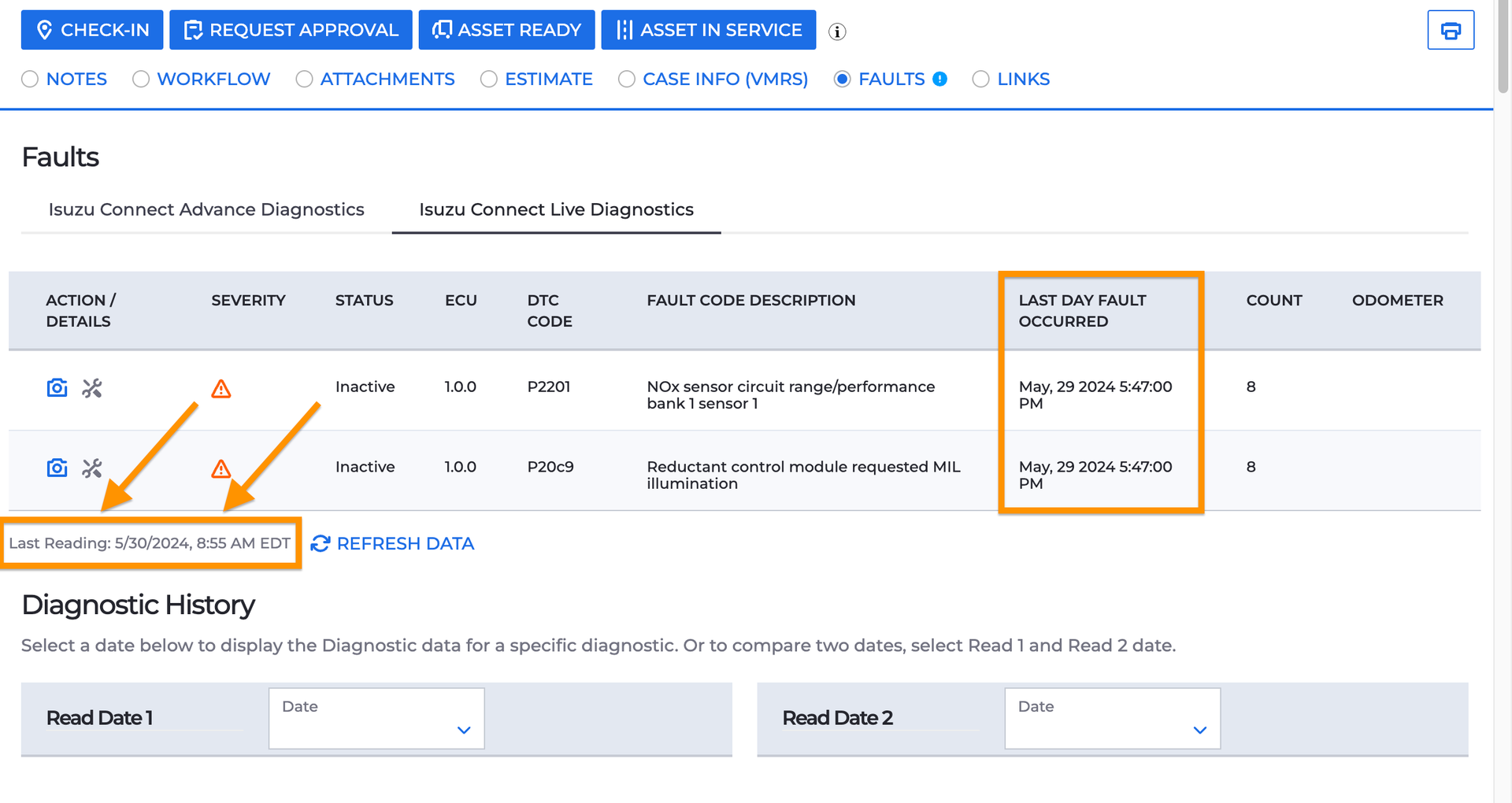
Task: Click the Action / Details column header
Action: coord(80,311)
